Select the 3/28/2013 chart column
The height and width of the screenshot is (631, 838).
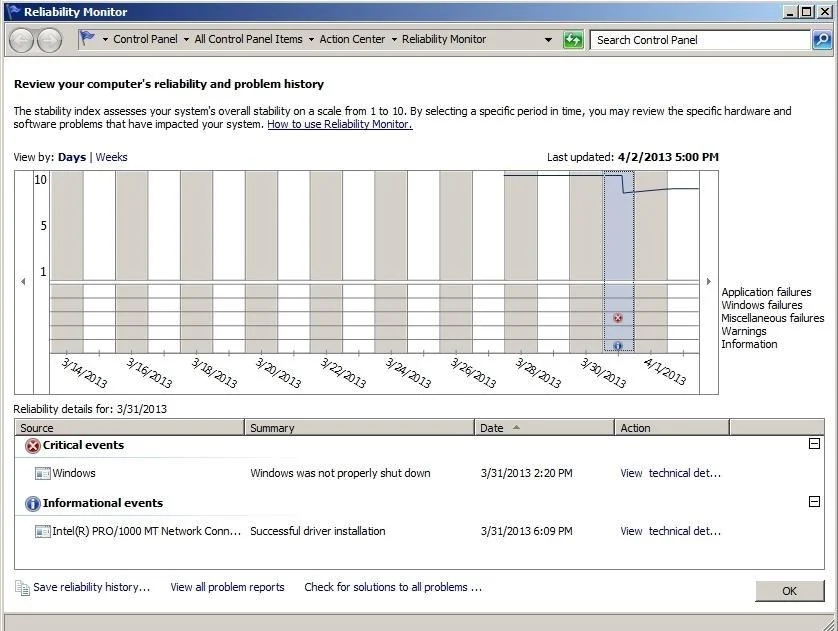521,262
